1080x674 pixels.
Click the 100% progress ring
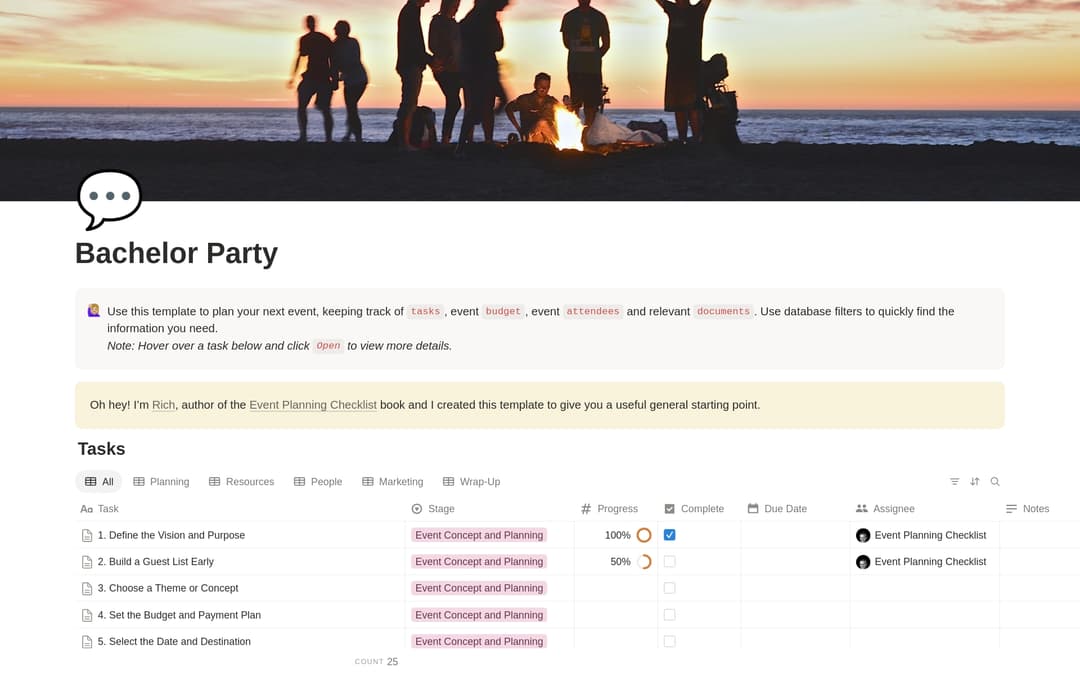644,535
